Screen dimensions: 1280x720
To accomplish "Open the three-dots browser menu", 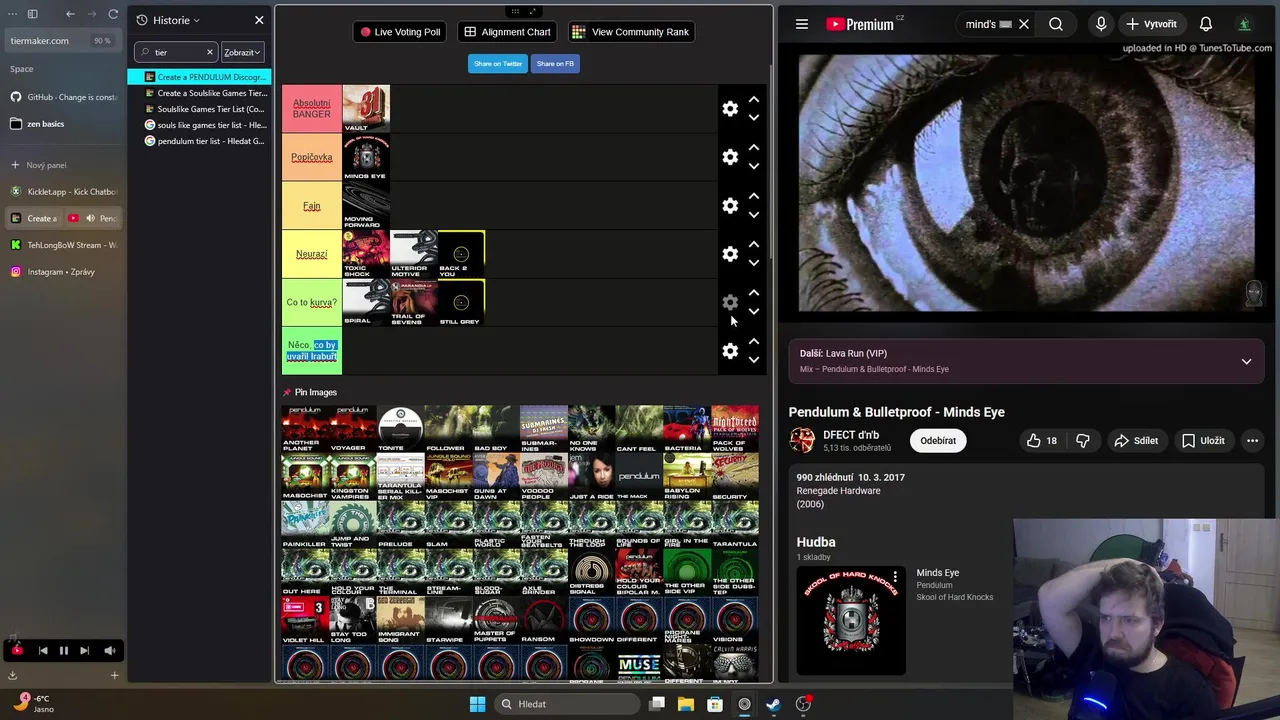I will (x=11, y=14).
